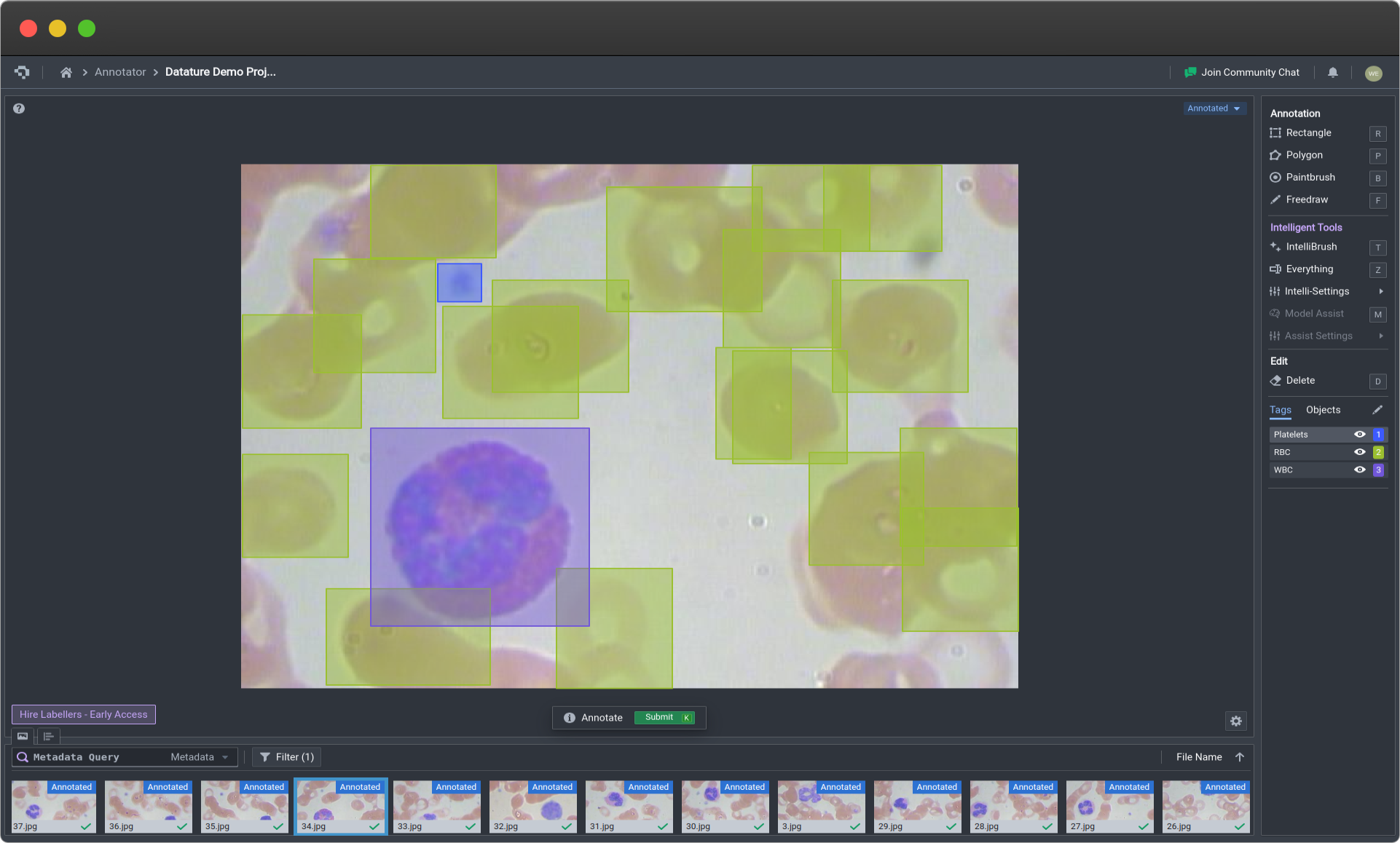Select the Polygon annotation tool
This screenshot has height=843, width=1400.
[x=1304, y=155]
